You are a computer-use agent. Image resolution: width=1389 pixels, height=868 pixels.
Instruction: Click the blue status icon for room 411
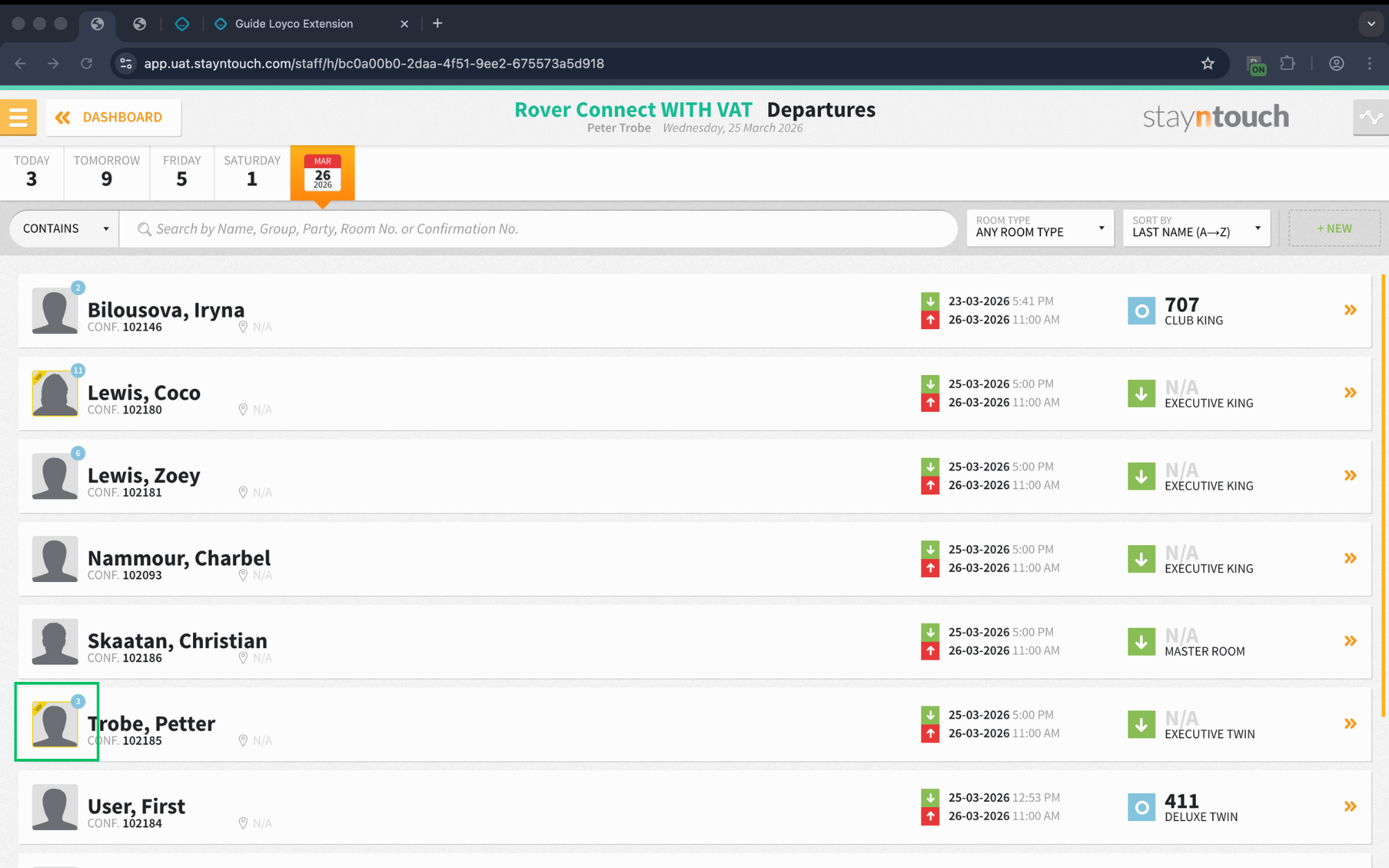tap(1141, 807)
